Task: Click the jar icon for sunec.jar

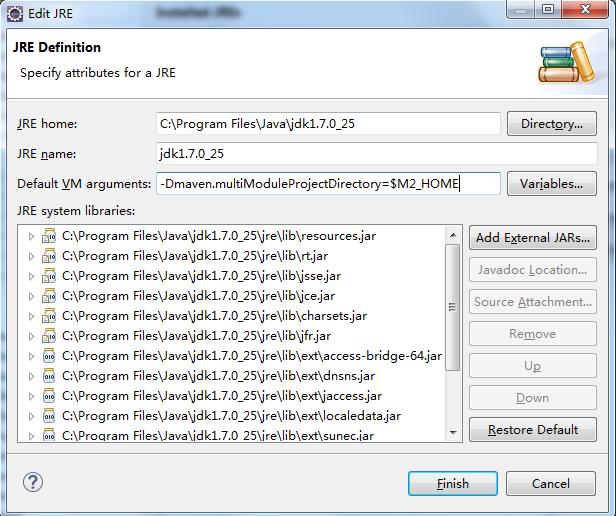Action: (x=49, y=435)
